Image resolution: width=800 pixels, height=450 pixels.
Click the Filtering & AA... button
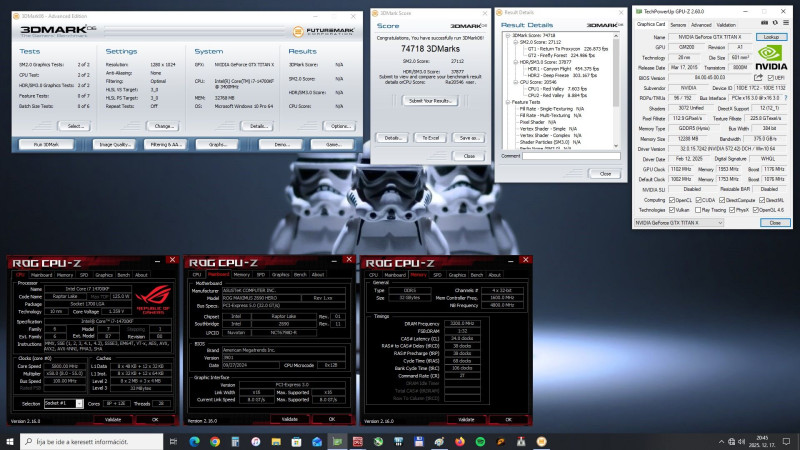(x=165, y=144)
